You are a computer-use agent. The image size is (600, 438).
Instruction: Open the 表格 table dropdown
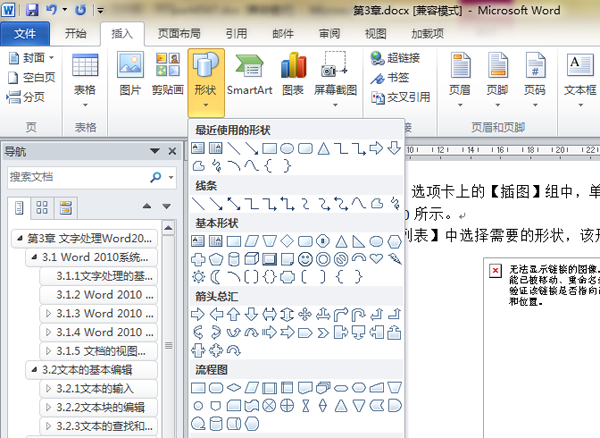click(x=85, y=75)
